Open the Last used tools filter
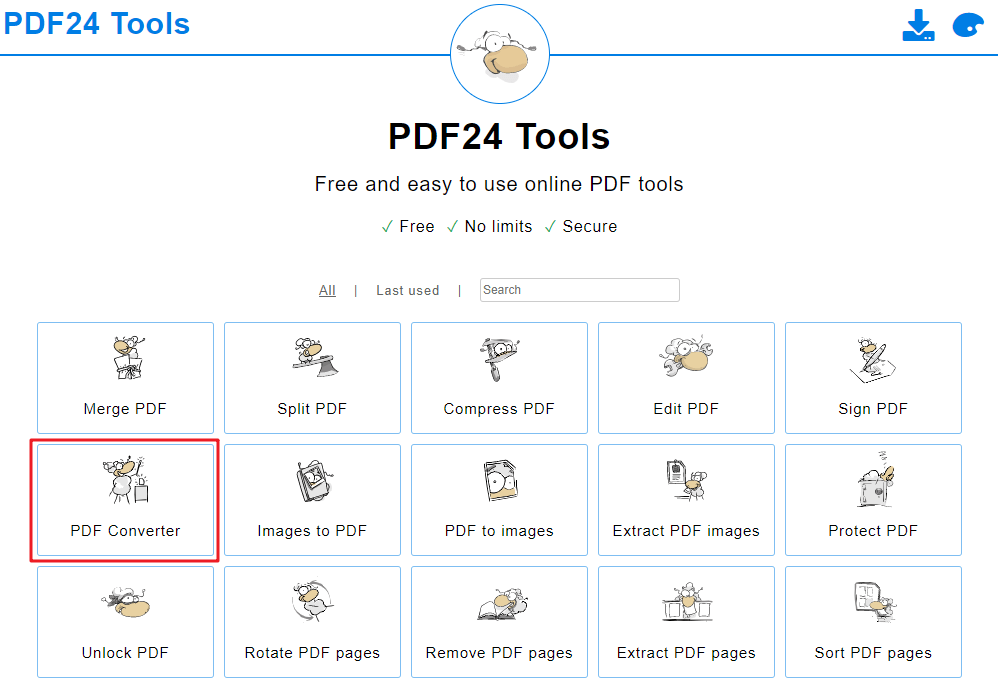This screenshot has height=682, width=998. (x=407, y=290)
